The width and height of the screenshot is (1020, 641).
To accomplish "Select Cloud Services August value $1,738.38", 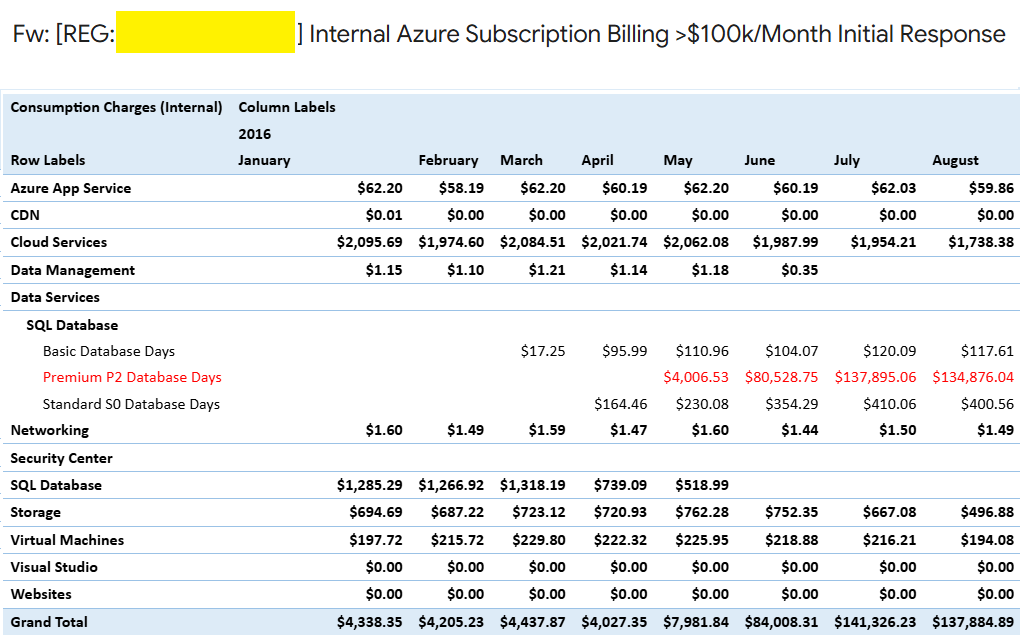I will [980, 242].
